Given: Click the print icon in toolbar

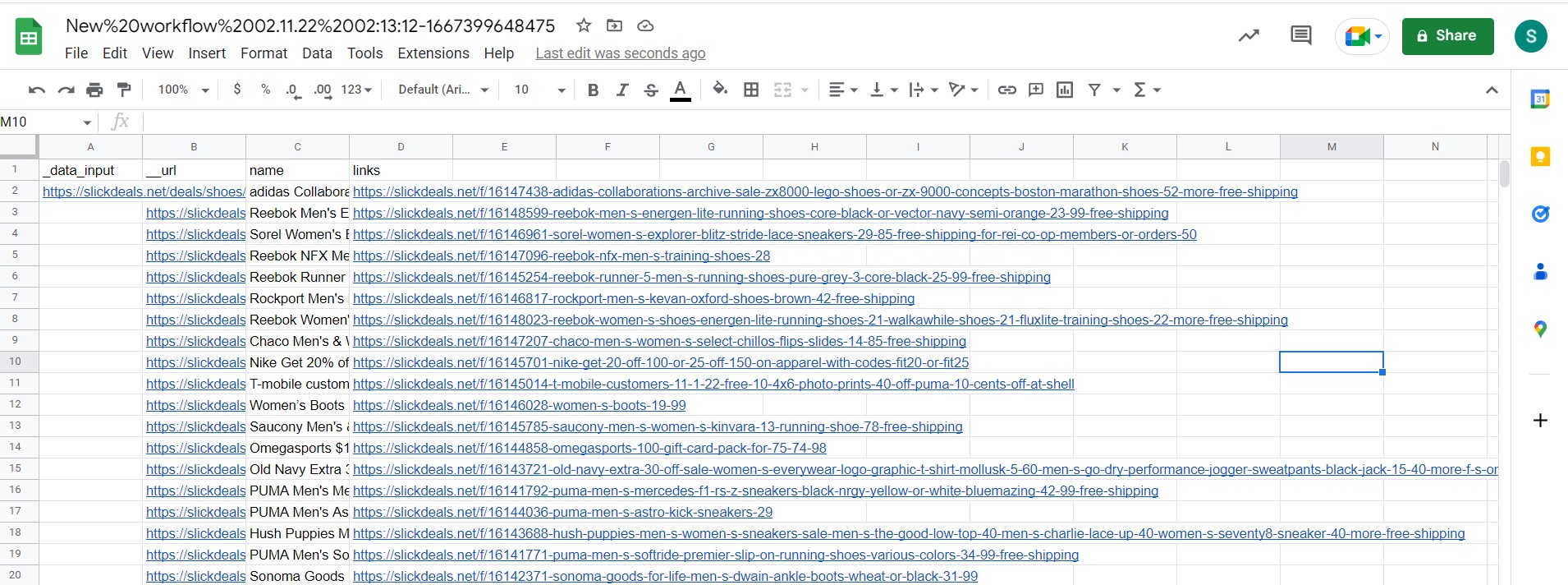Looking at the screenshot, I should click(x=95, y=90).
